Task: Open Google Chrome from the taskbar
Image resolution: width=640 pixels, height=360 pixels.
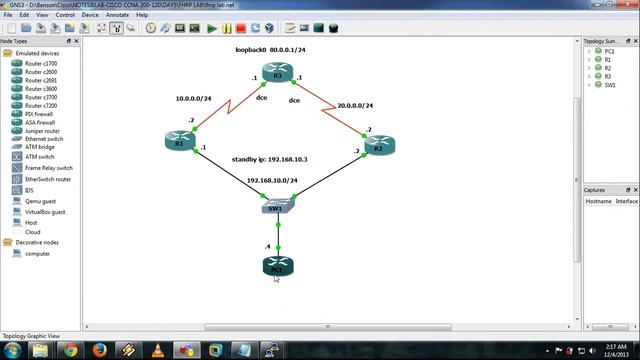Action: pos(70,350)
